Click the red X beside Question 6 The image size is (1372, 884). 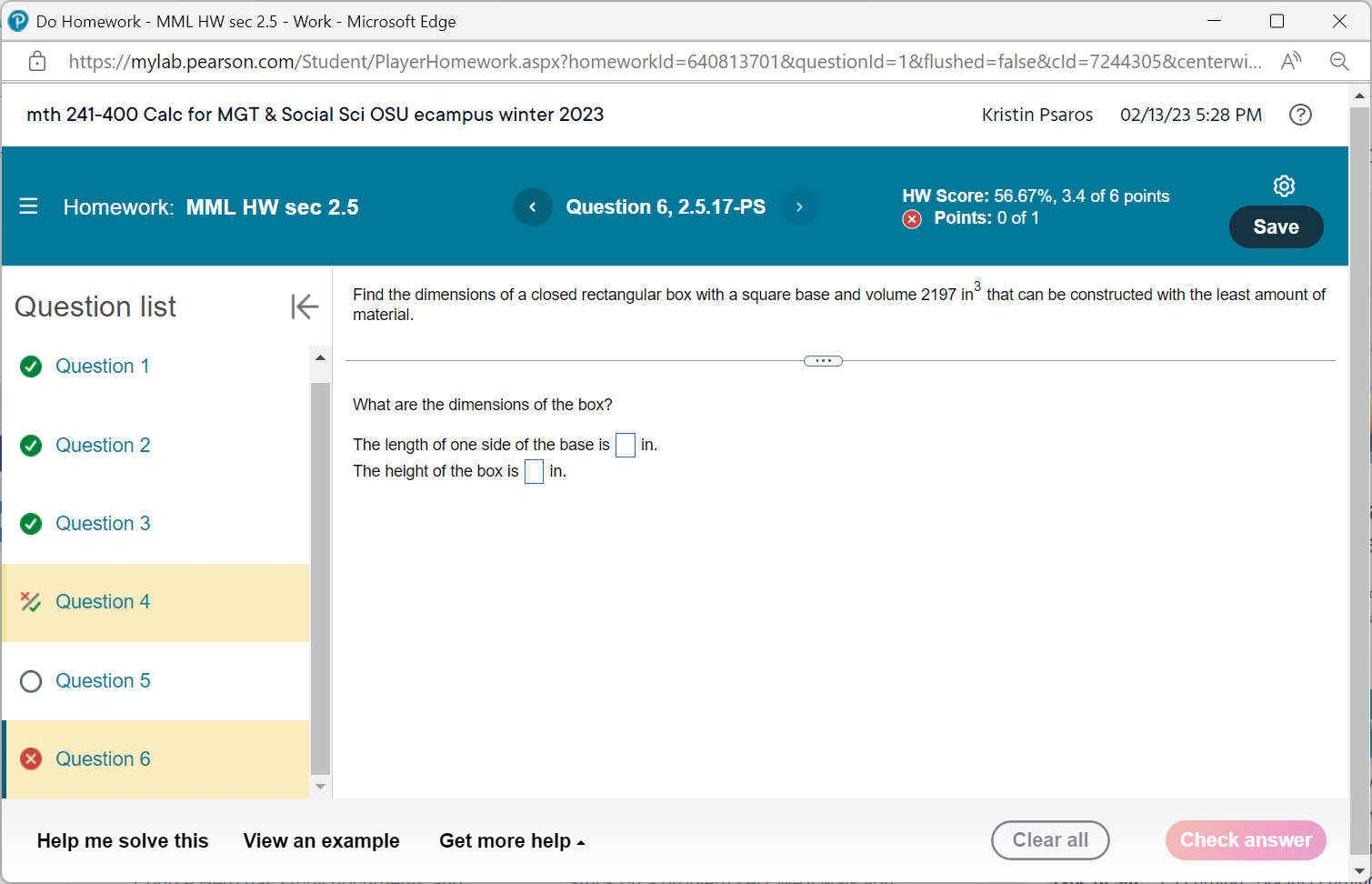(x=30, y=758)
